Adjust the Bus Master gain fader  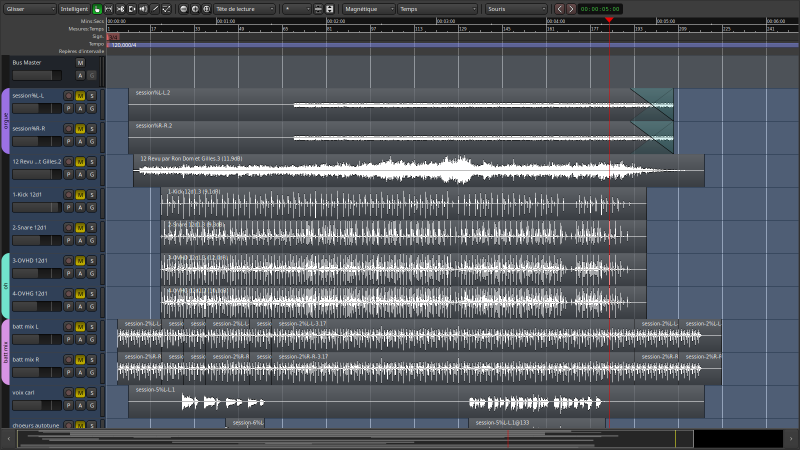[x=37, y=76]
